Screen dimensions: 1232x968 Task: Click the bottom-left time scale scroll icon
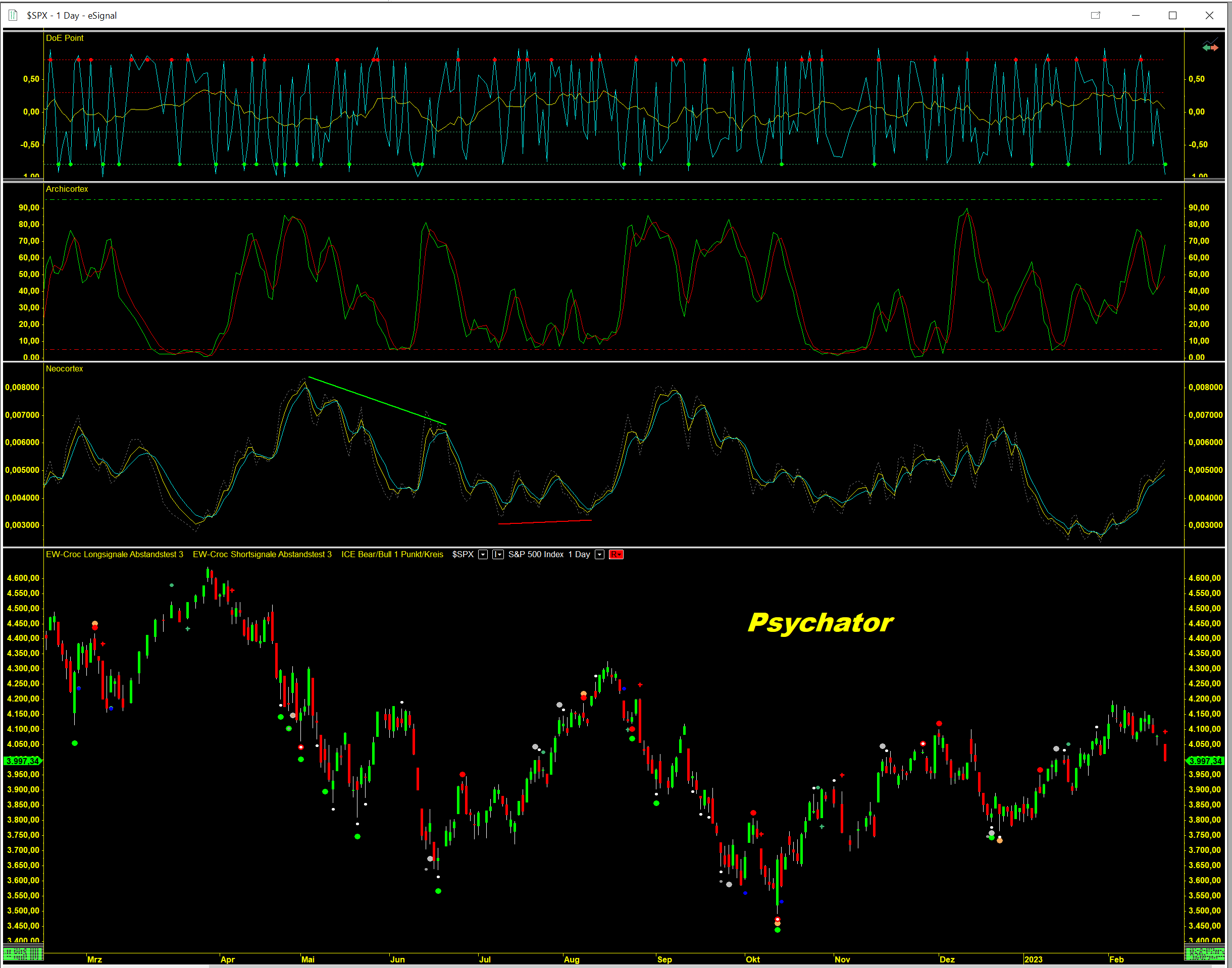[x=23, y=954]
